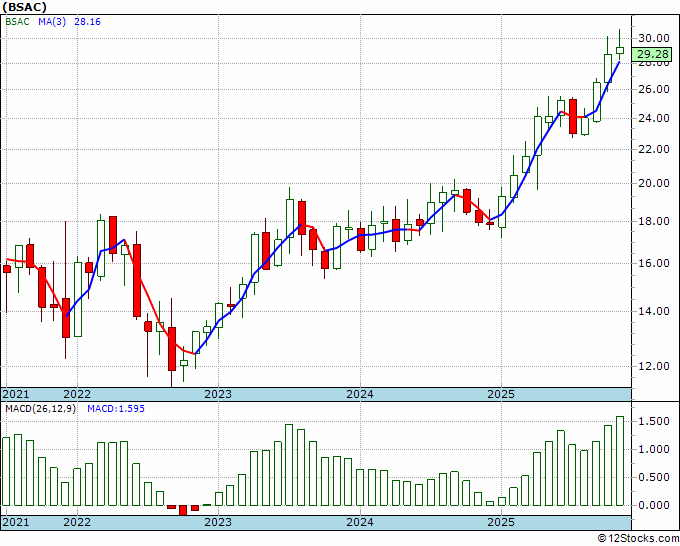Click the 0.500 MACD axis label
680x546 pixels.
[654, 477]
